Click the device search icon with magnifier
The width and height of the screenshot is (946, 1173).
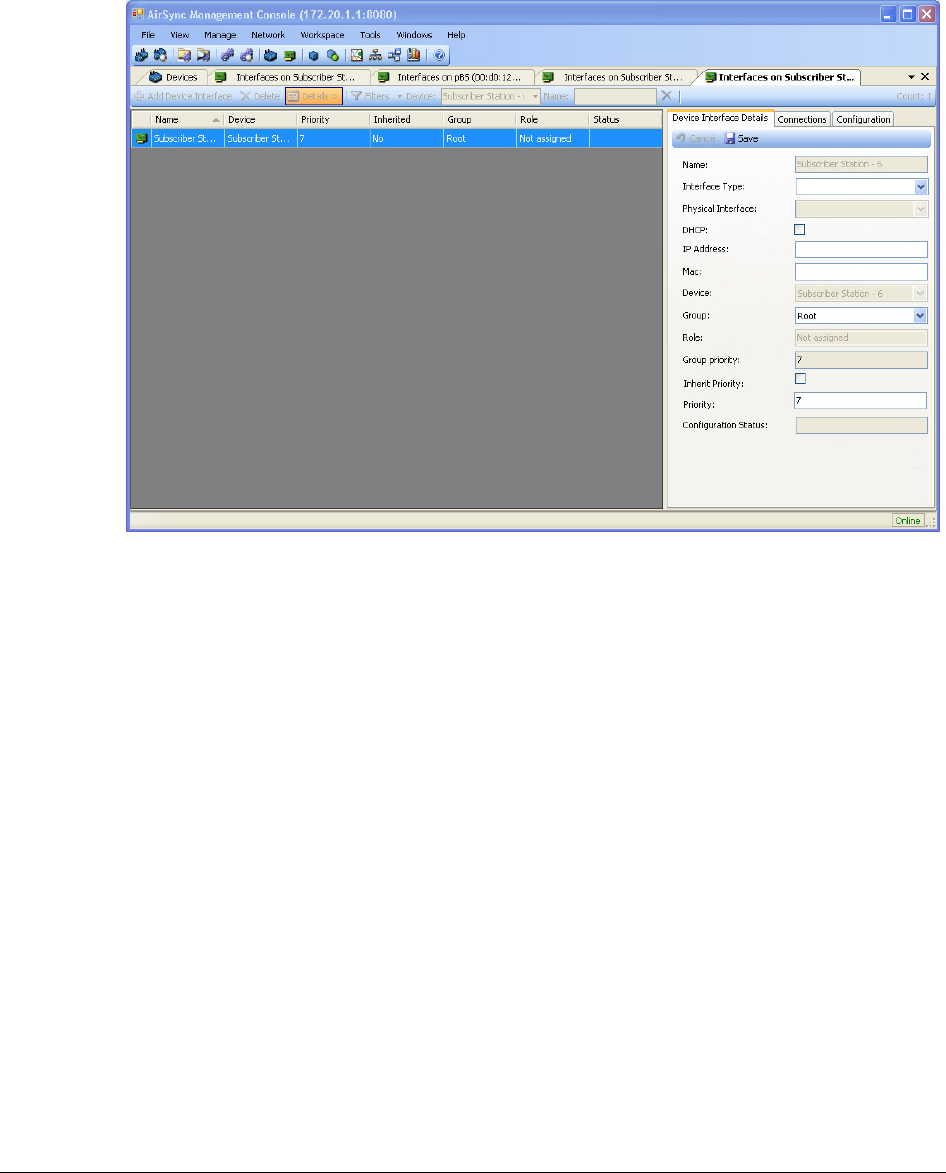click(x=160, y=55)
